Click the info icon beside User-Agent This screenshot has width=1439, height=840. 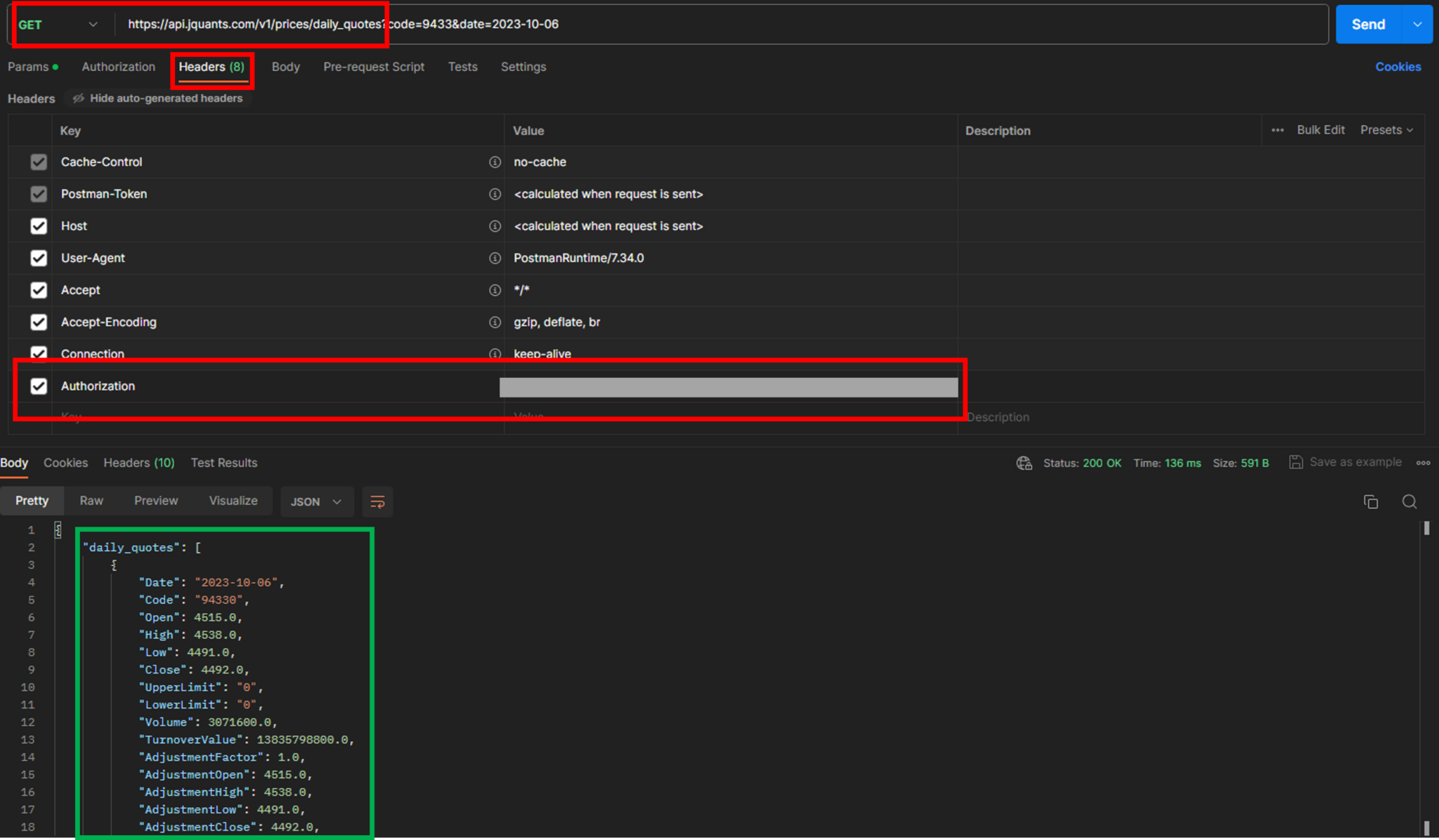pos(495,258)
